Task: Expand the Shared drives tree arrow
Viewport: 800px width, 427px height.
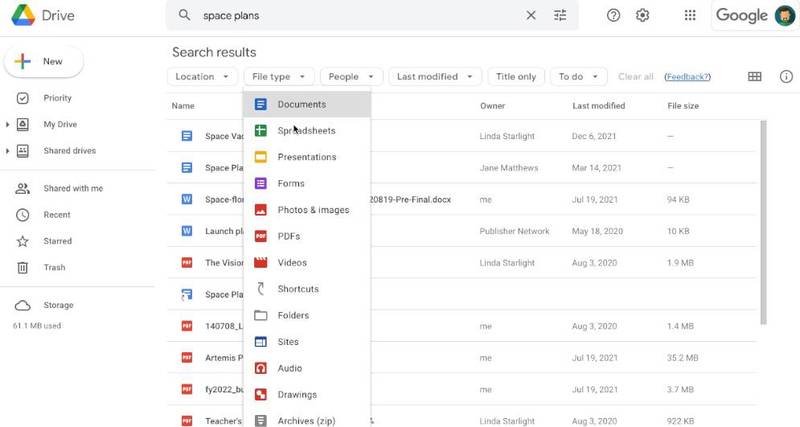Action: (7, 151)
